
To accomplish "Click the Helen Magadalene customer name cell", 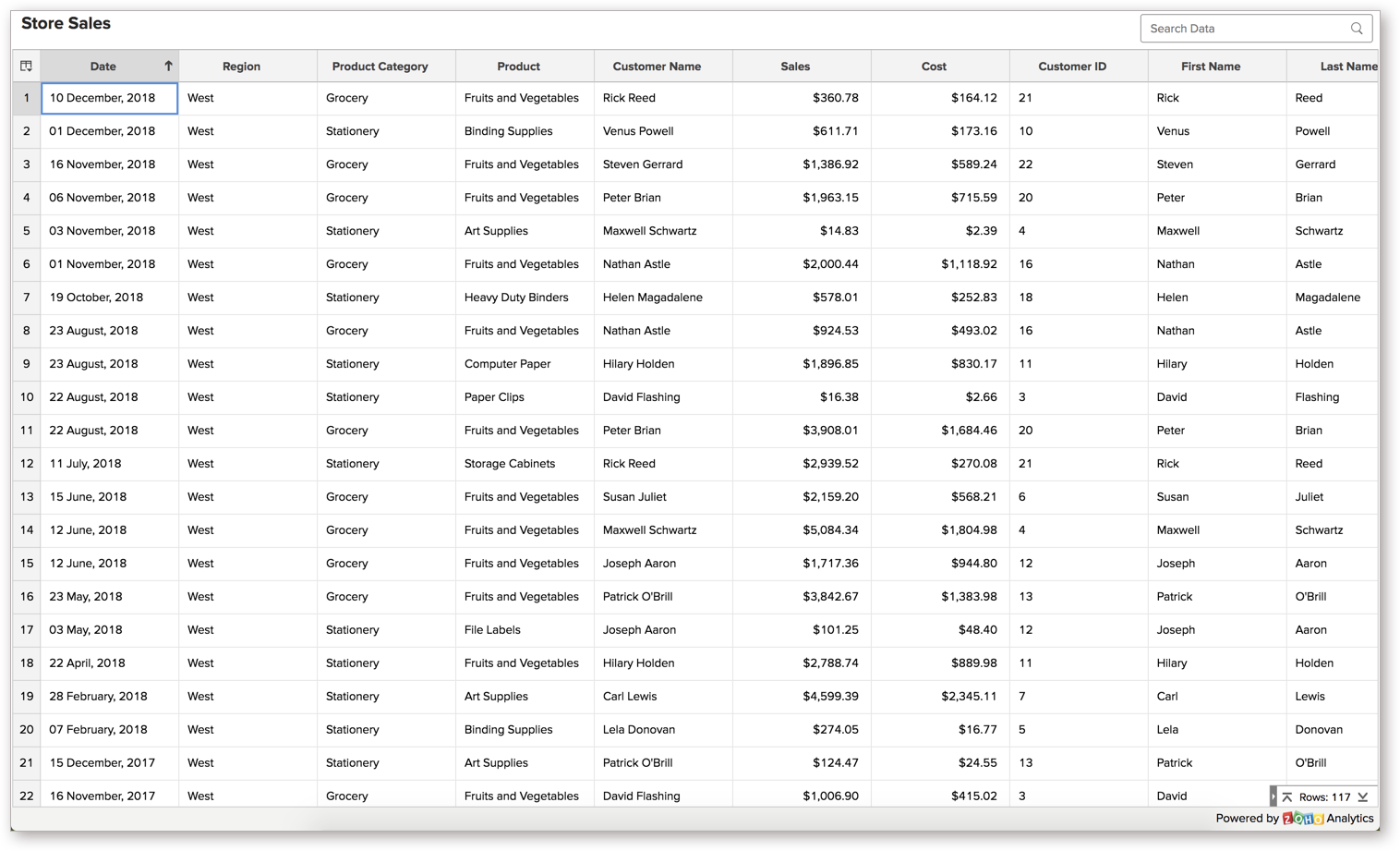I will click(x=663, y=298).
